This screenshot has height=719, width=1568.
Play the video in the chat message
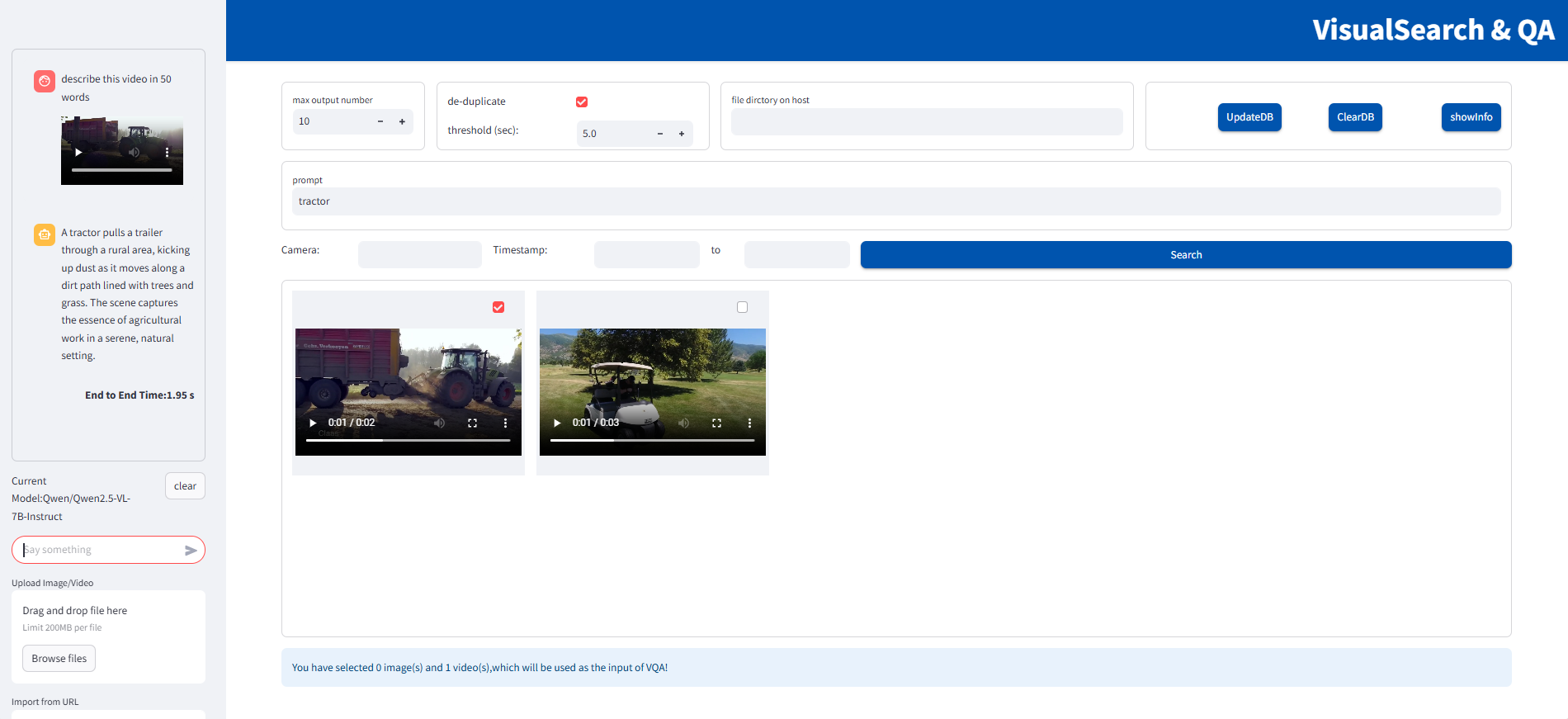pyautogui.click(x=79, y=153)
